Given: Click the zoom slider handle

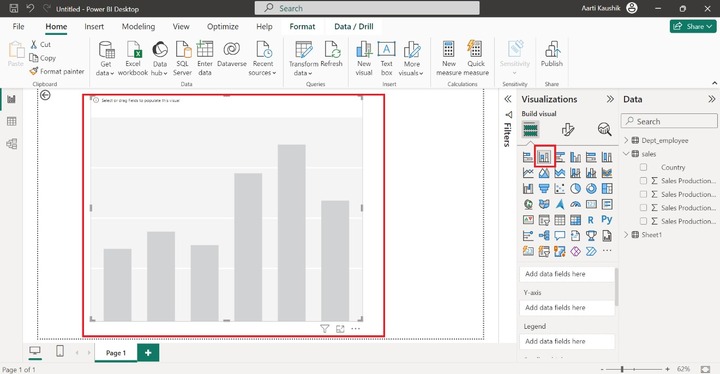Looking at the screenshot, I should (622, 369).
